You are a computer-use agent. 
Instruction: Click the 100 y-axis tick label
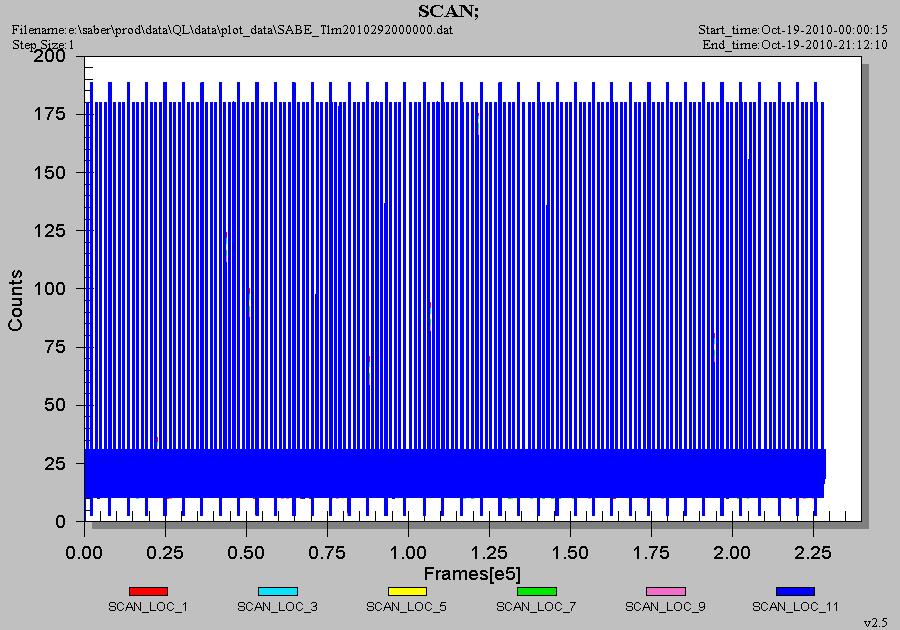(50, 288)
